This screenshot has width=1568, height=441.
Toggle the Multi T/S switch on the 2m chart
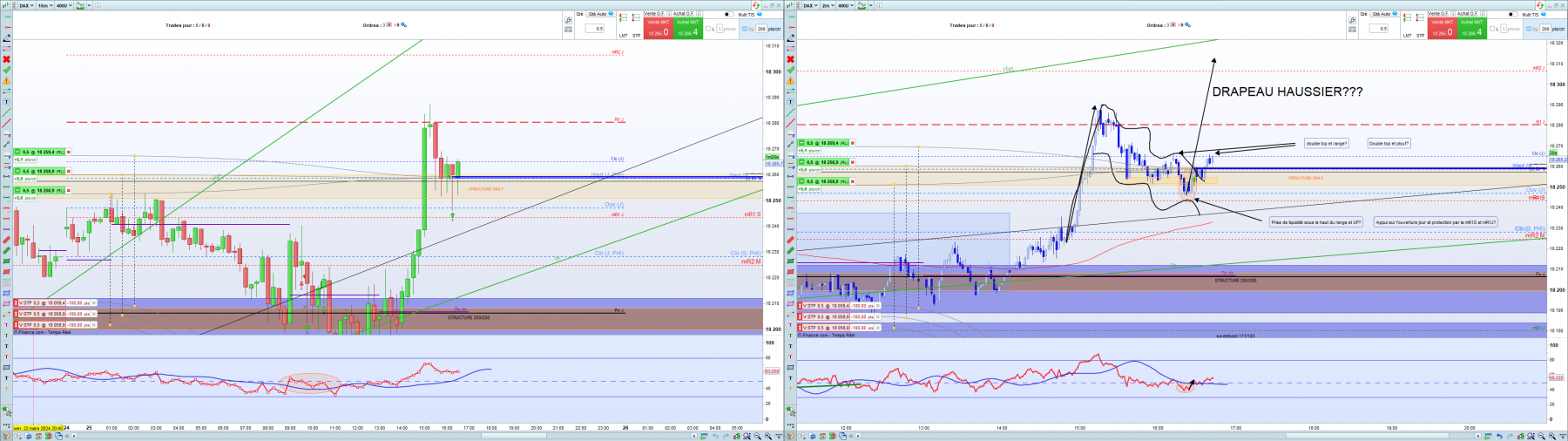pyautogui.click(x=1513, y=14)
